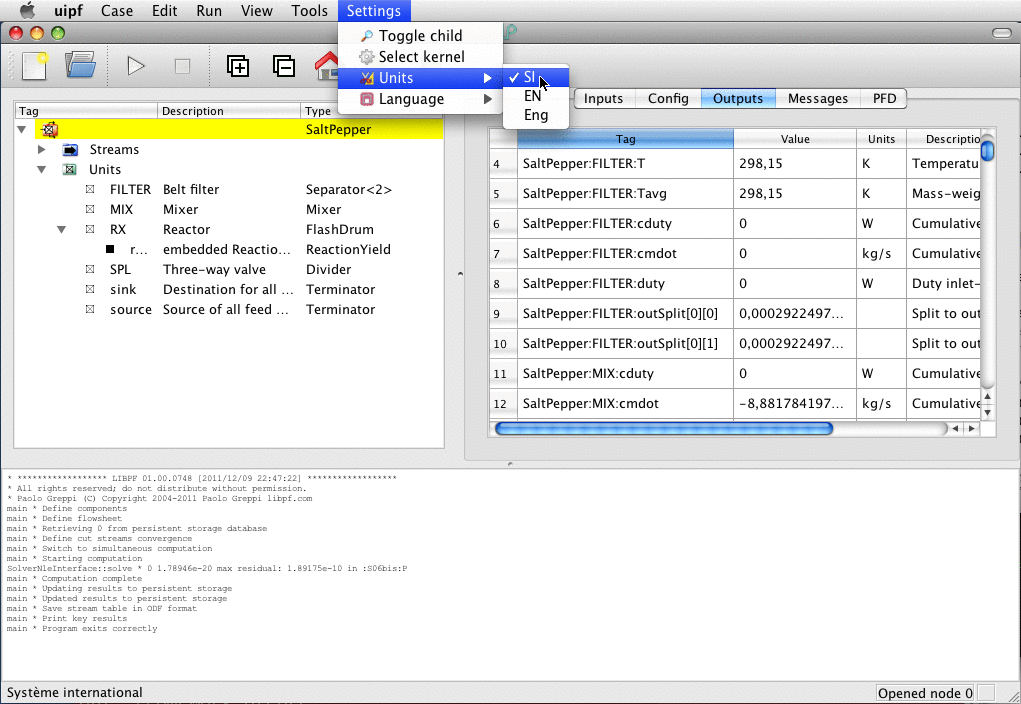Click the Expand all plus icon
This screenshot has width=1021, height=704.
[x=238, y=66]
